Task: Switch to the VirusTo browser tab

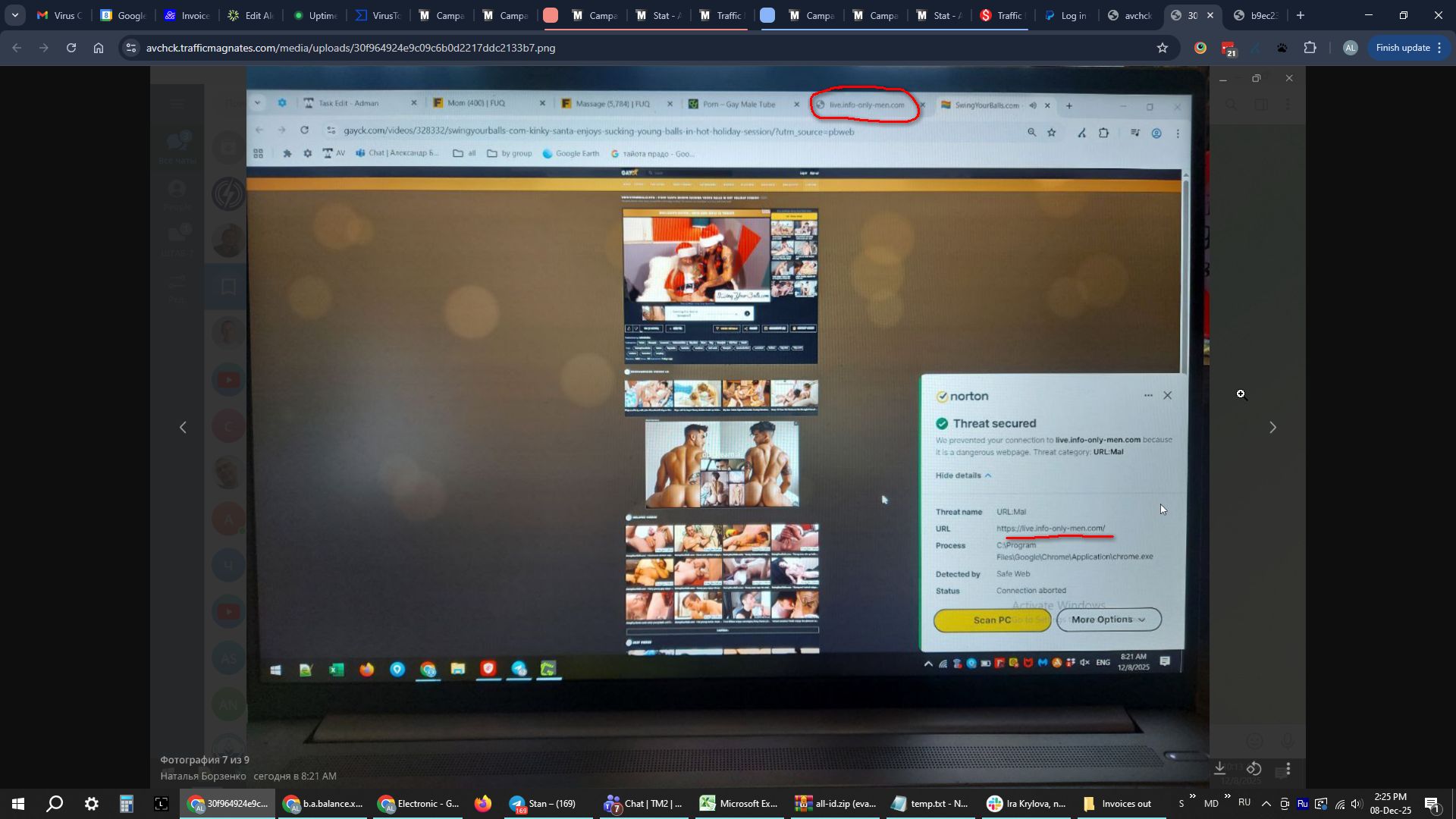Action: 378,15
